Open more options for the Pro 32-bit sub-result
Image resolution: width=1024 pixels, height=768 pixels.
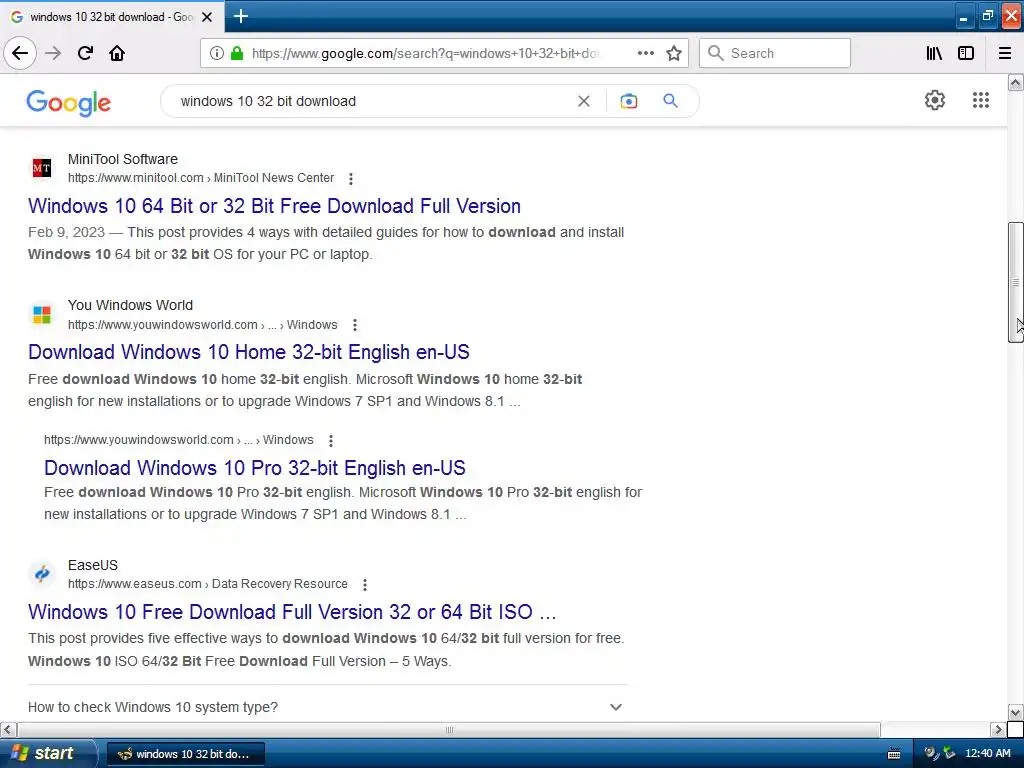coord(331,441)
